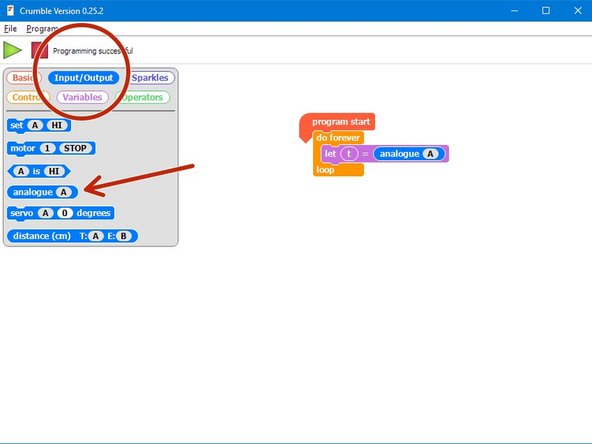The image size is (592, 444).
Task: Open the File menu
Action: [10, 29]
